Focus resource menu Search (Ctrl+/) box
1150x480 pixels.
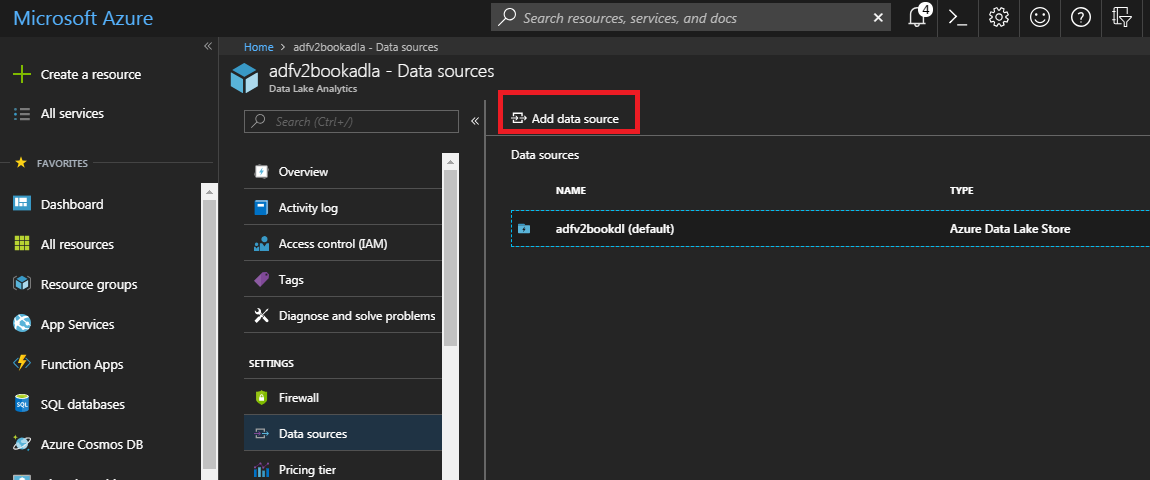point(351,122)
